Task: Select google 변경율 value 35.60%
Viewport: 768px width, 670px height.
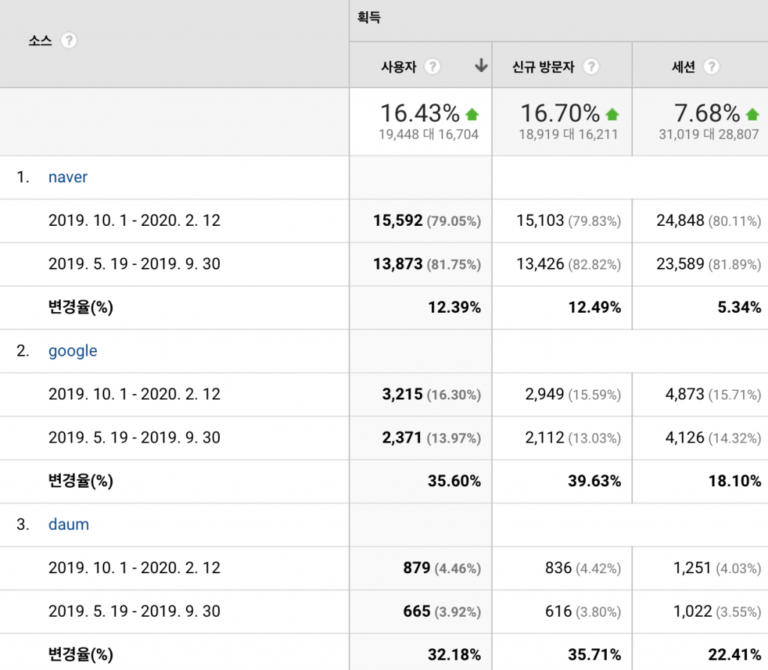Action: click(x=453, y=481)
